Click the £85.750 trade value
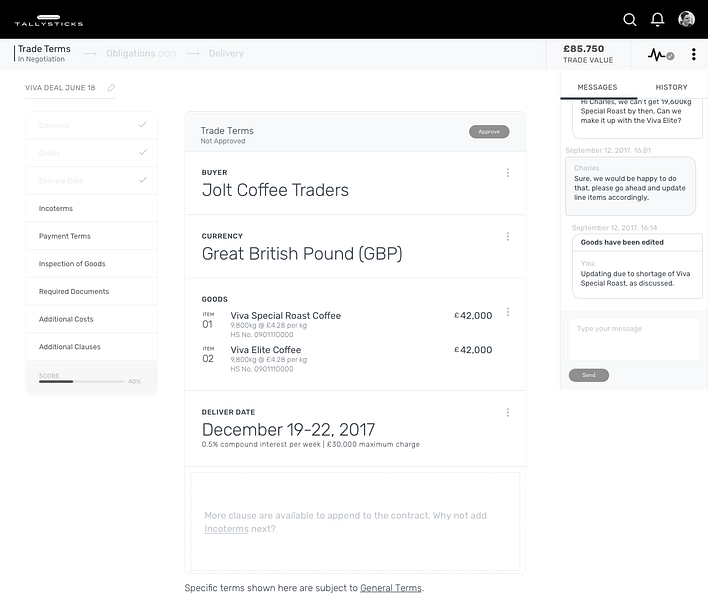Image resolution: width=708 pixels, height=600 pixels. click(583, 49)
